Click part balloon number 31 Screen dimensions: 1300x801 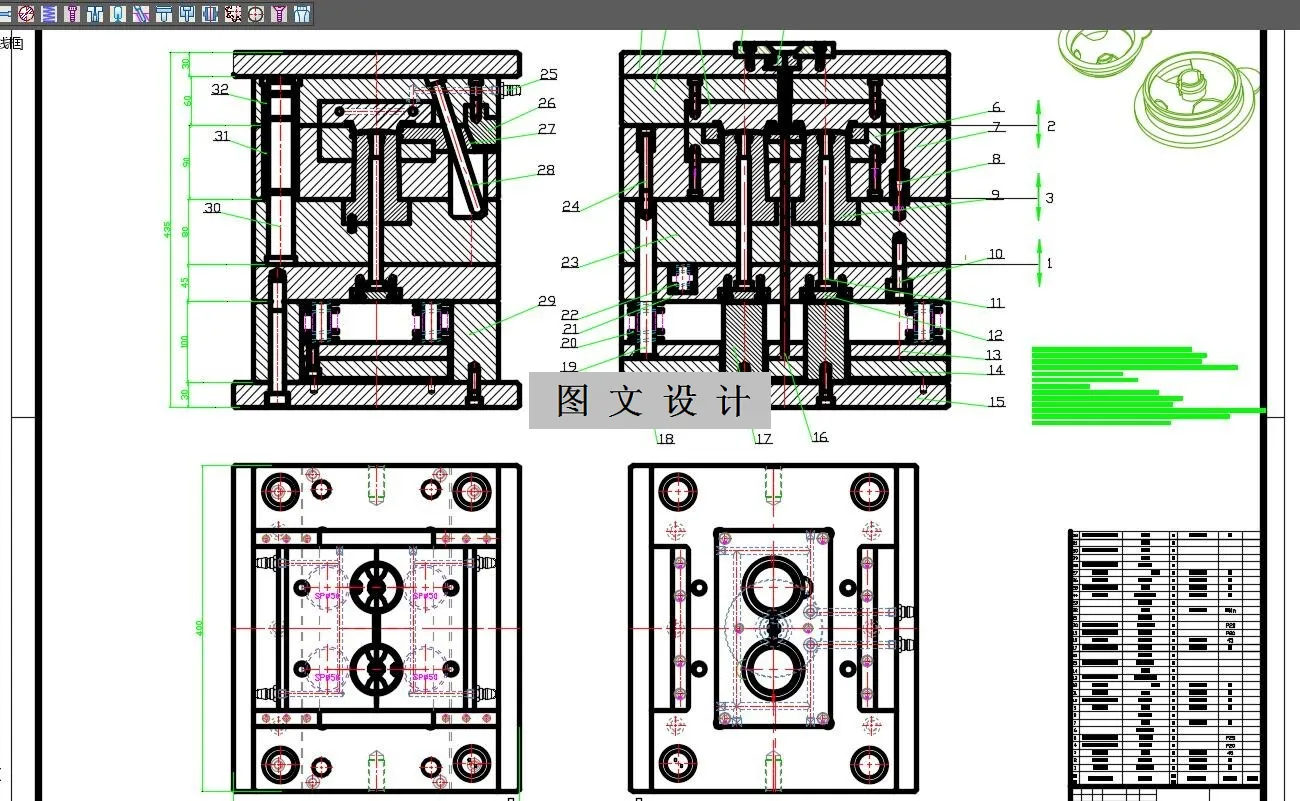click(x=221, y=136)
